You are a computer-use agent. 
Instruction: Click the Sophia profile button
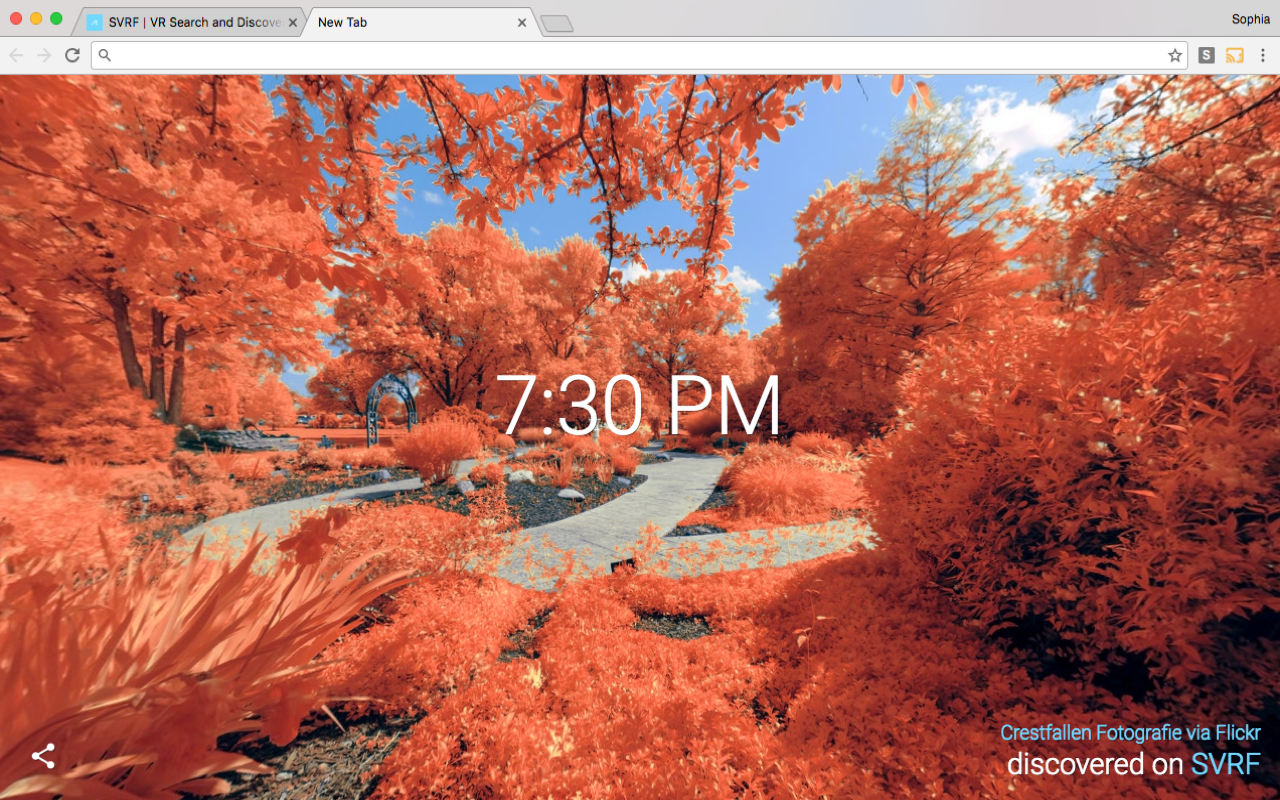coord(1250,19)
